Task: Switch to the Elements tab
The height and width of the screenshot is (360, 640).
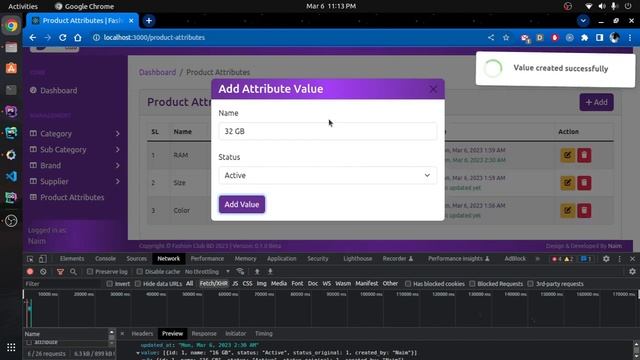Action: 72,259
